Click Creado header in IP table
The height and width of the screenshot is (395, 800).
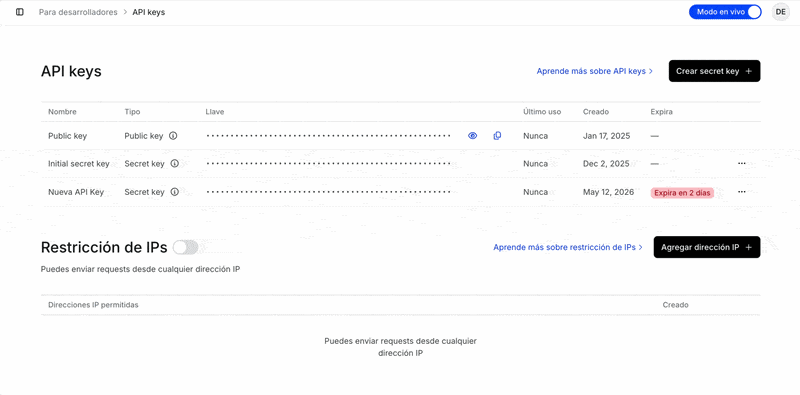click(676, 305)
